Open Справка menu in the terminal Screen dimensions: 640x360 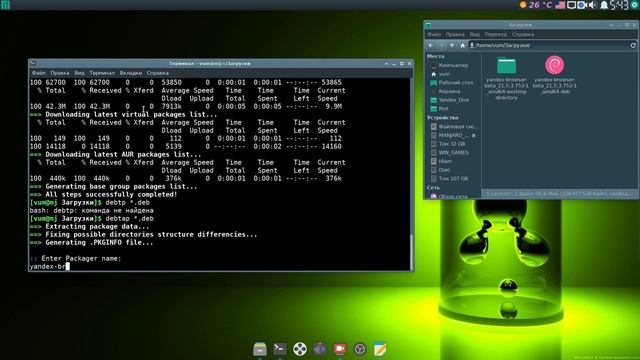(x=158, y=73)
